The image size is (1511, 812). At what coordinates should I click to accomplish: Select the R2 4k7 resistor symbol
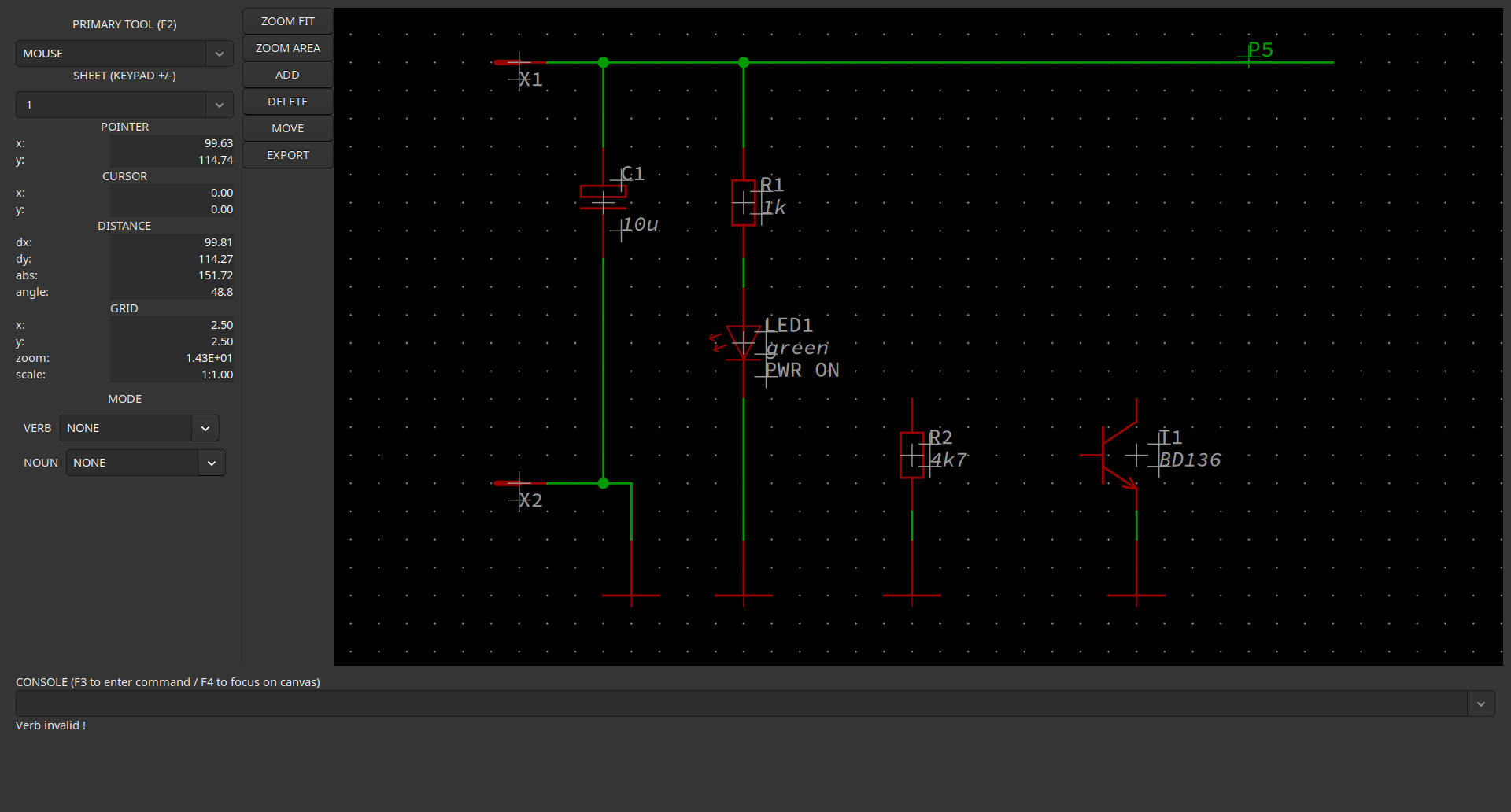click(x=911, y=455)
